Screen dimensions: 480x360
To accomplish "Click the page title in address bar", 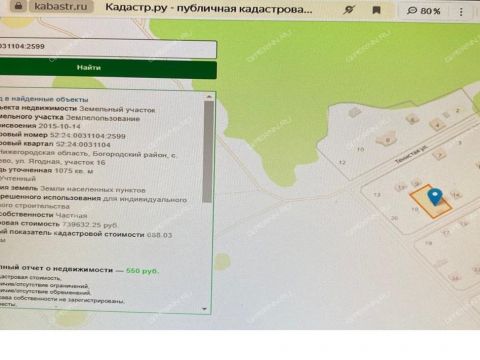I will pyautogui.click(x=209, y=8).
